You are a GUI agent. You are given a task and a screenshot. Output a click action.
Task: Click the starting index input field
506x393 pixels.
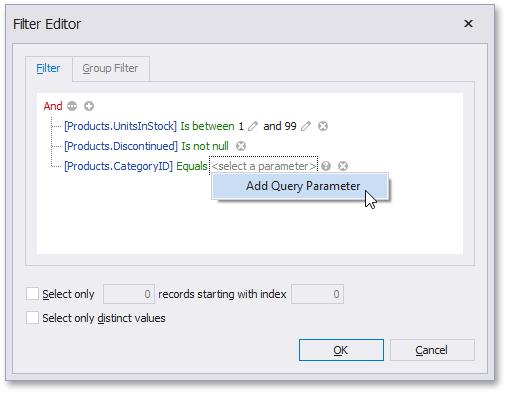click(x=317, y=294)
